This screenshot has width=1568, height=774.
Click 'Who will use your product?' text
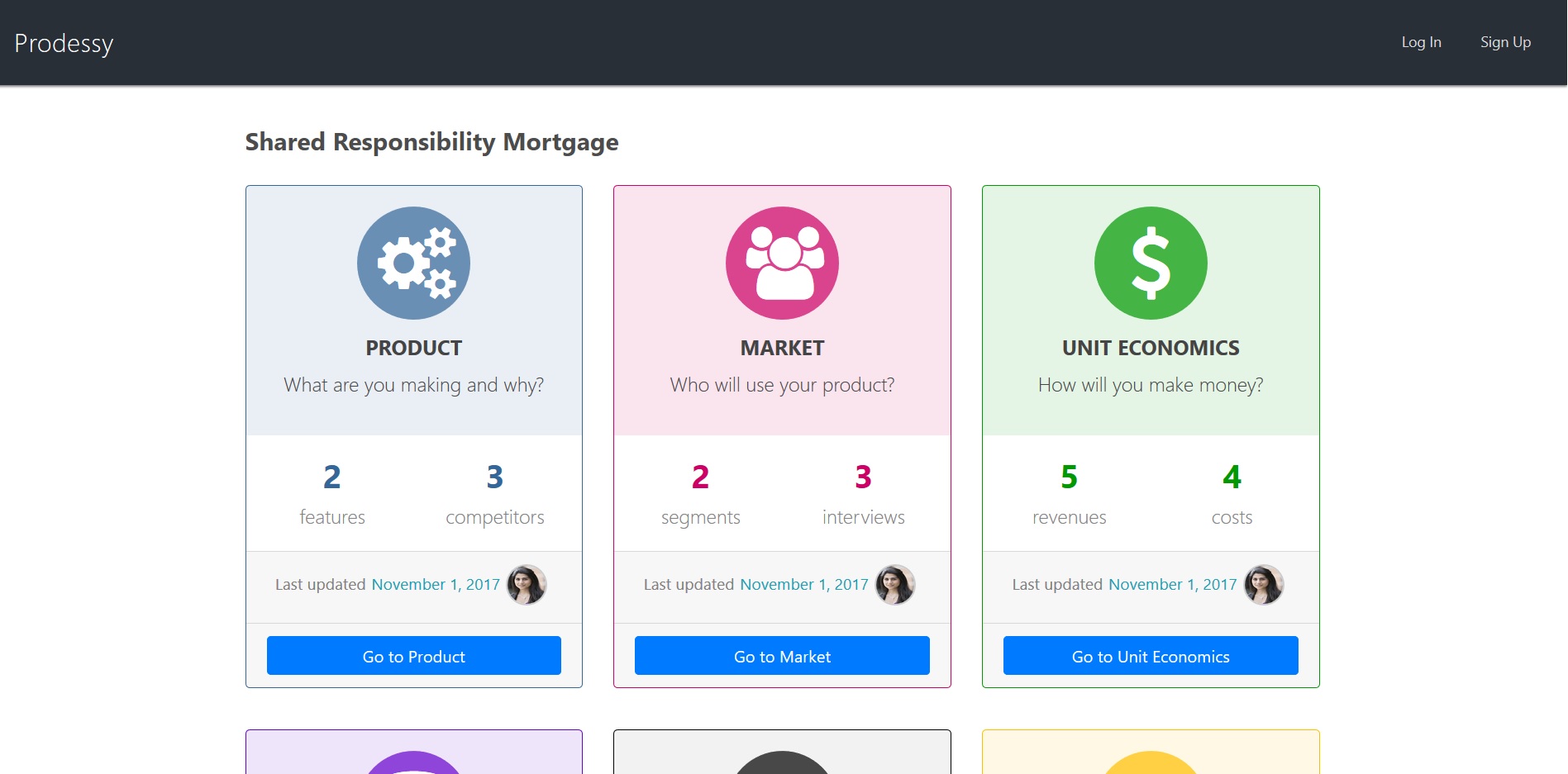pyautogui.click(x=782, y=385)
